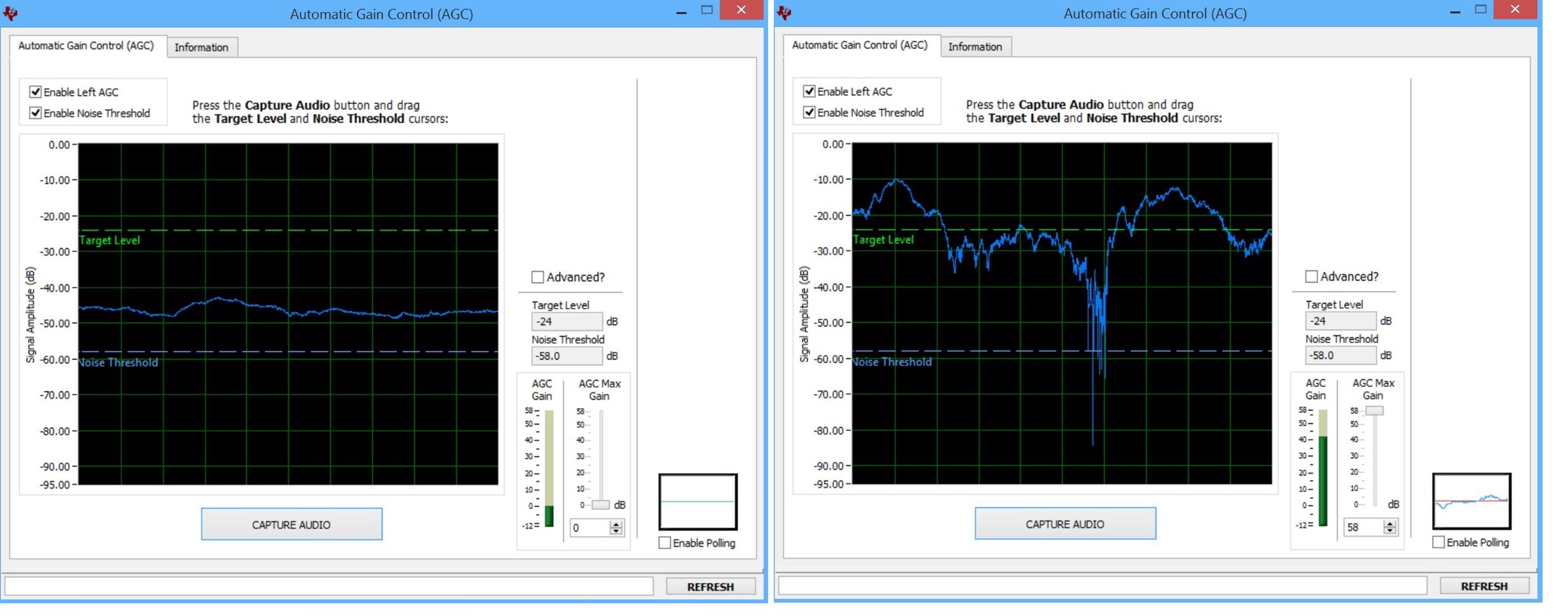The height and width of the screenshot is (616, 1568).
Task: Click polling preview thumbnail in left window
Action: coord(698,502)
